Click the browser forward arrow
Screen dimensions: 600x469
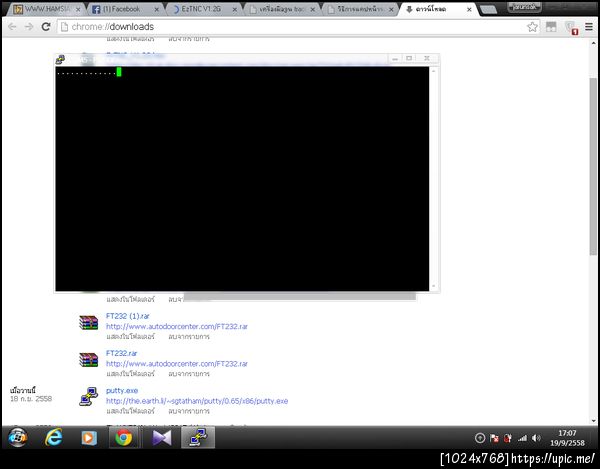[29, 26]
